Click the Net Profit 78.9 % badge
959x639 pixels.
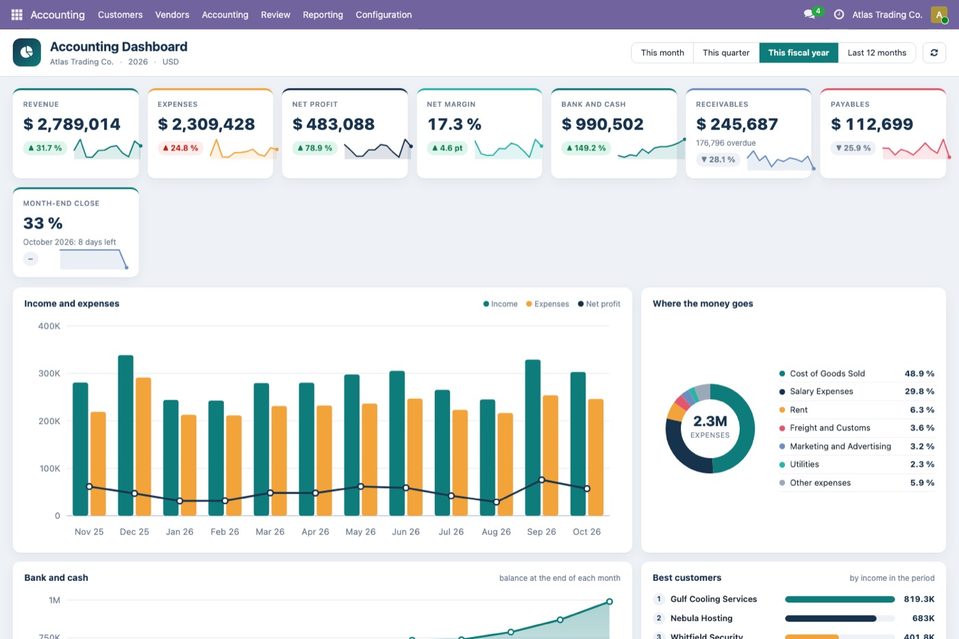(x=314, y=148)
